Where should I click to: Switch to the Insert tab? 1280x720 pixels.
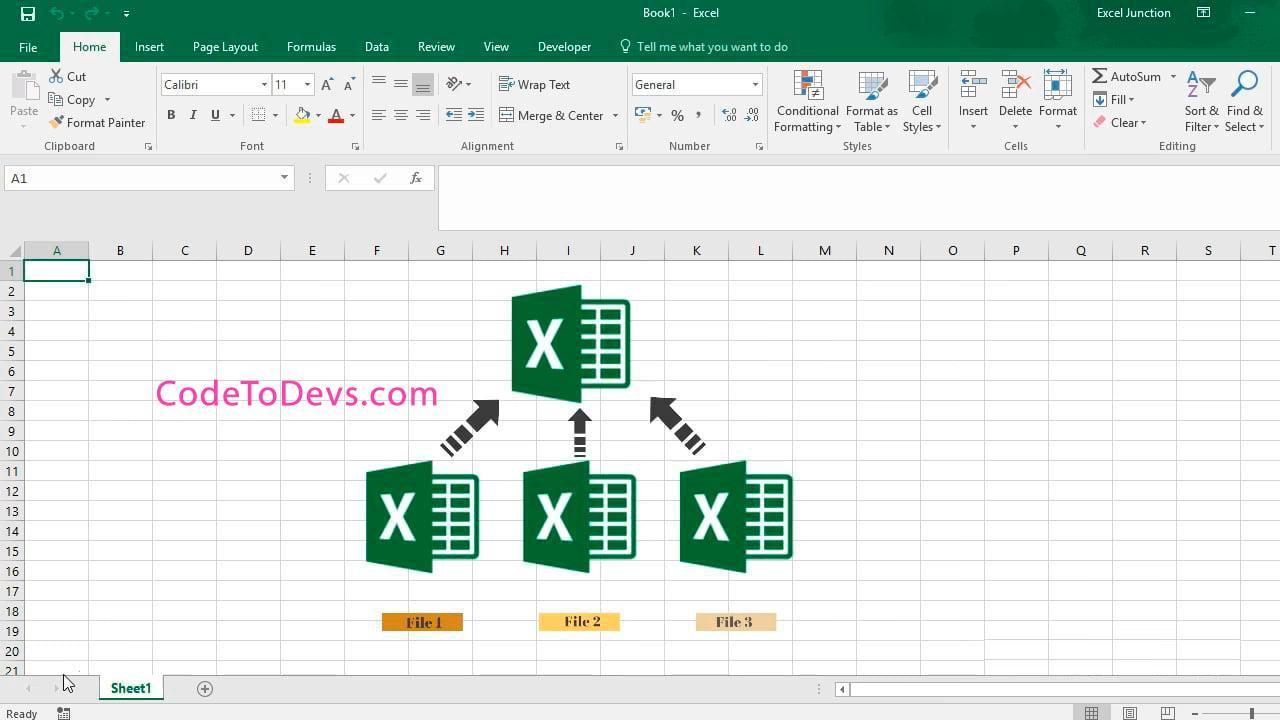[149, 47]
